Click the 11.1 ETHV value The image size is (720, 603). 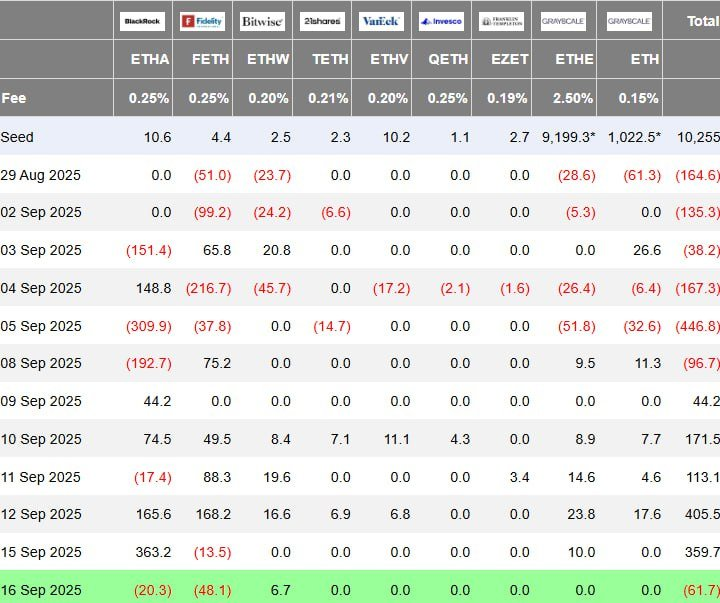tap(397, 439)
